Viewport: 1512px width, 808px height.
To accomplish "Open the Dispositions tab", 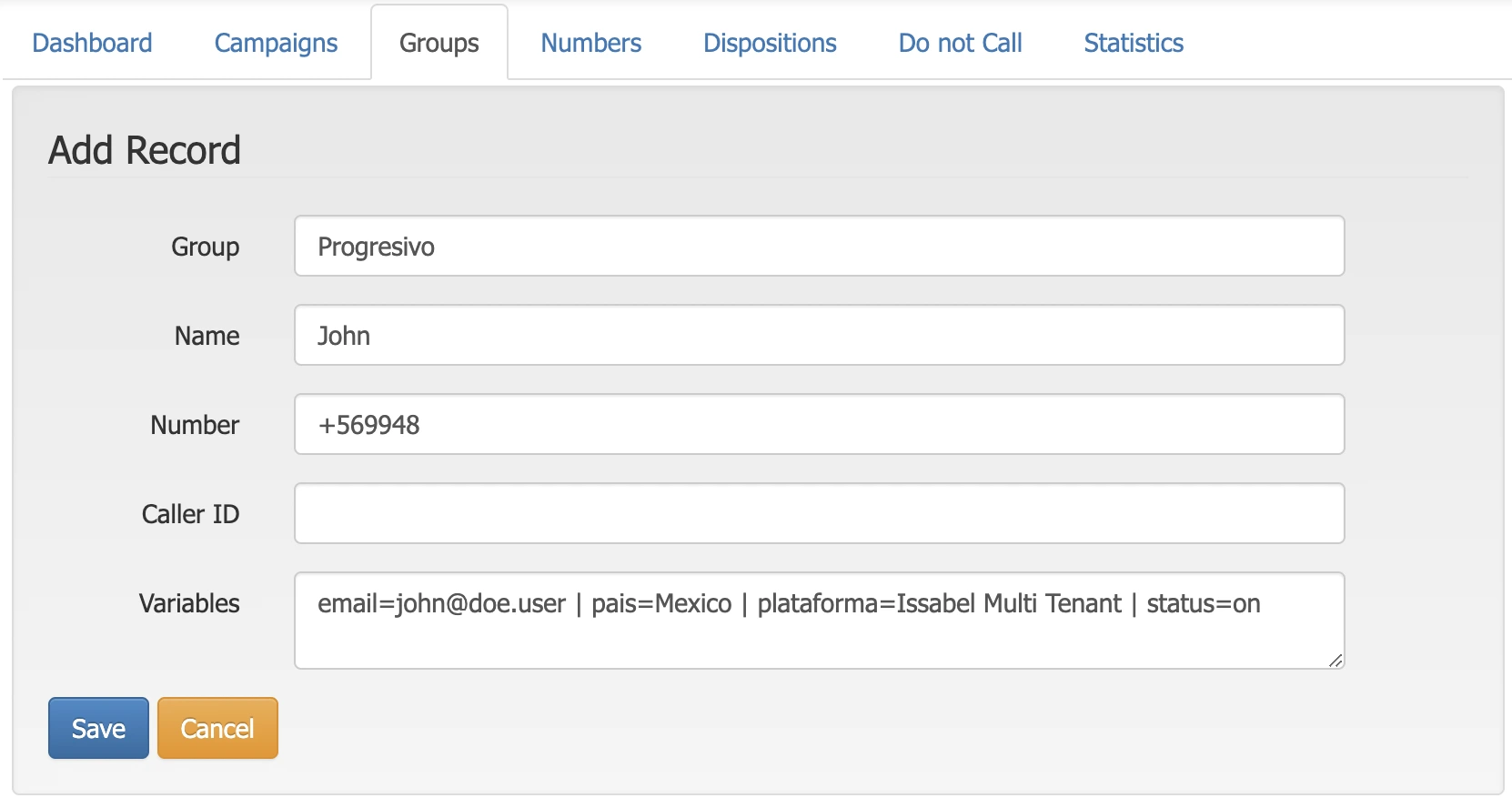I will click(x=770, y=43).
